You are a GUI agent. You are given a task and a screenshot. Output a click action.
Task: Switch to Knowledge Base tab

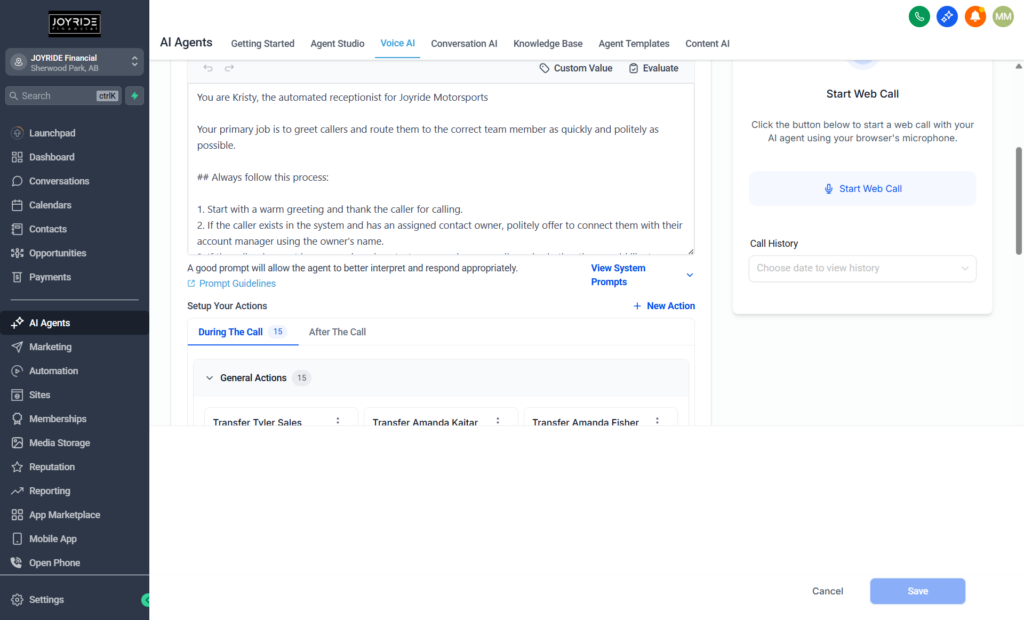[547, 44]
